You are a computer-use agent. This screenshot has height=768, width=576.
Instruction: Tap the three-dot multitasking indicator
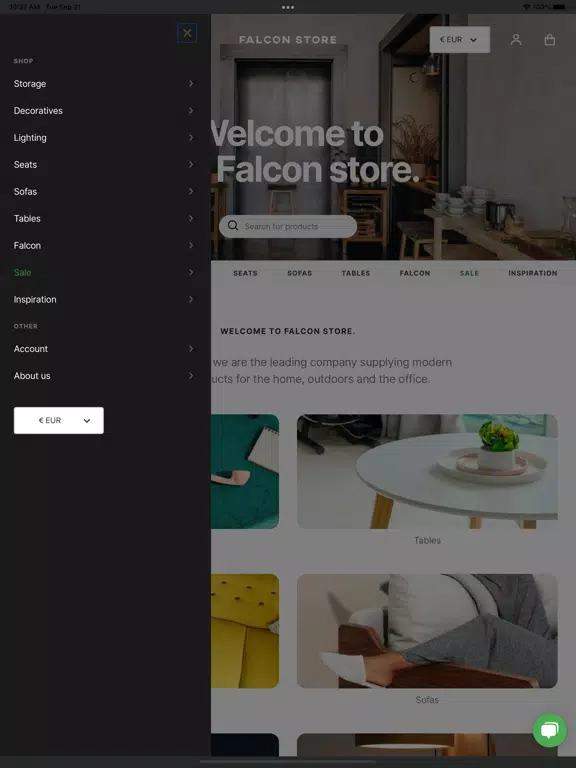coord(288,7)
